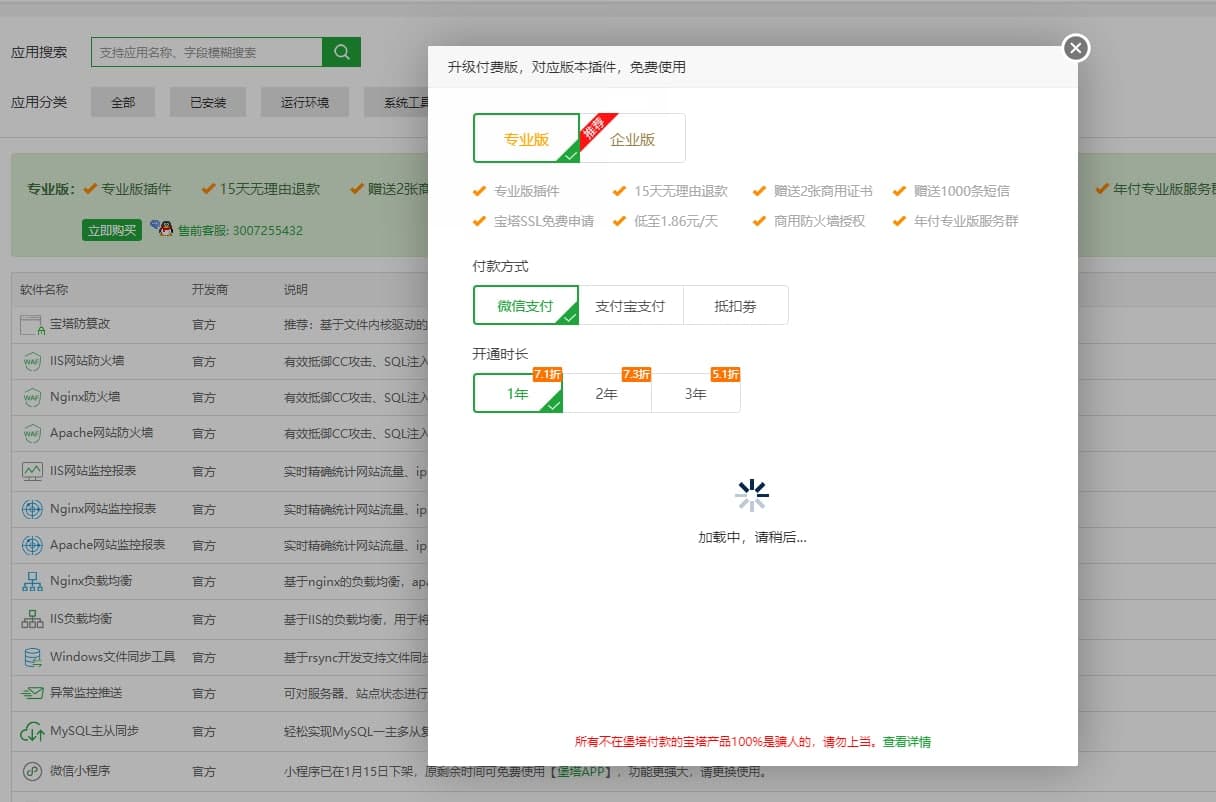Click the Nginx网站监控报表 software name
The image size is (1216, 802).
click(103, 509)
